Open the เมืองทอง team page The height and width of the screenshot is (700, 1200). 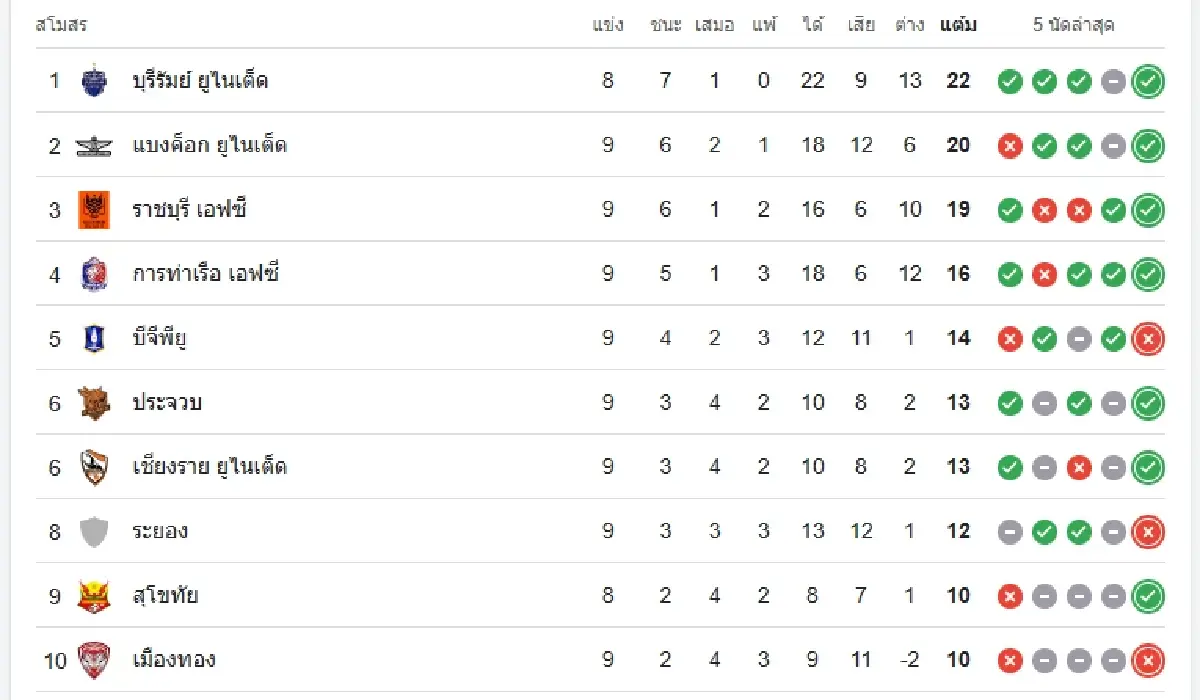click(x=174, y=660)
